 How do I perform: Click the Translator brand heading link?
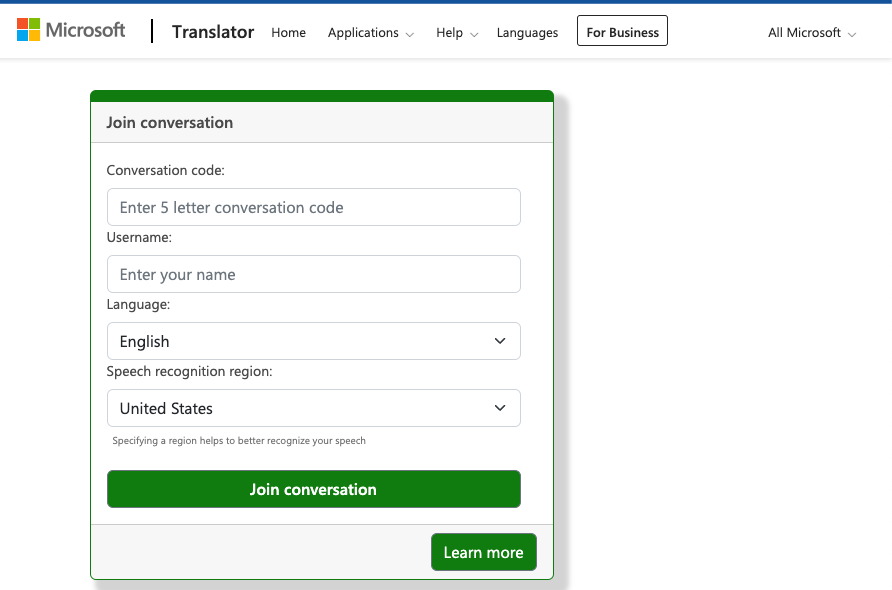(x=212, y=32)
